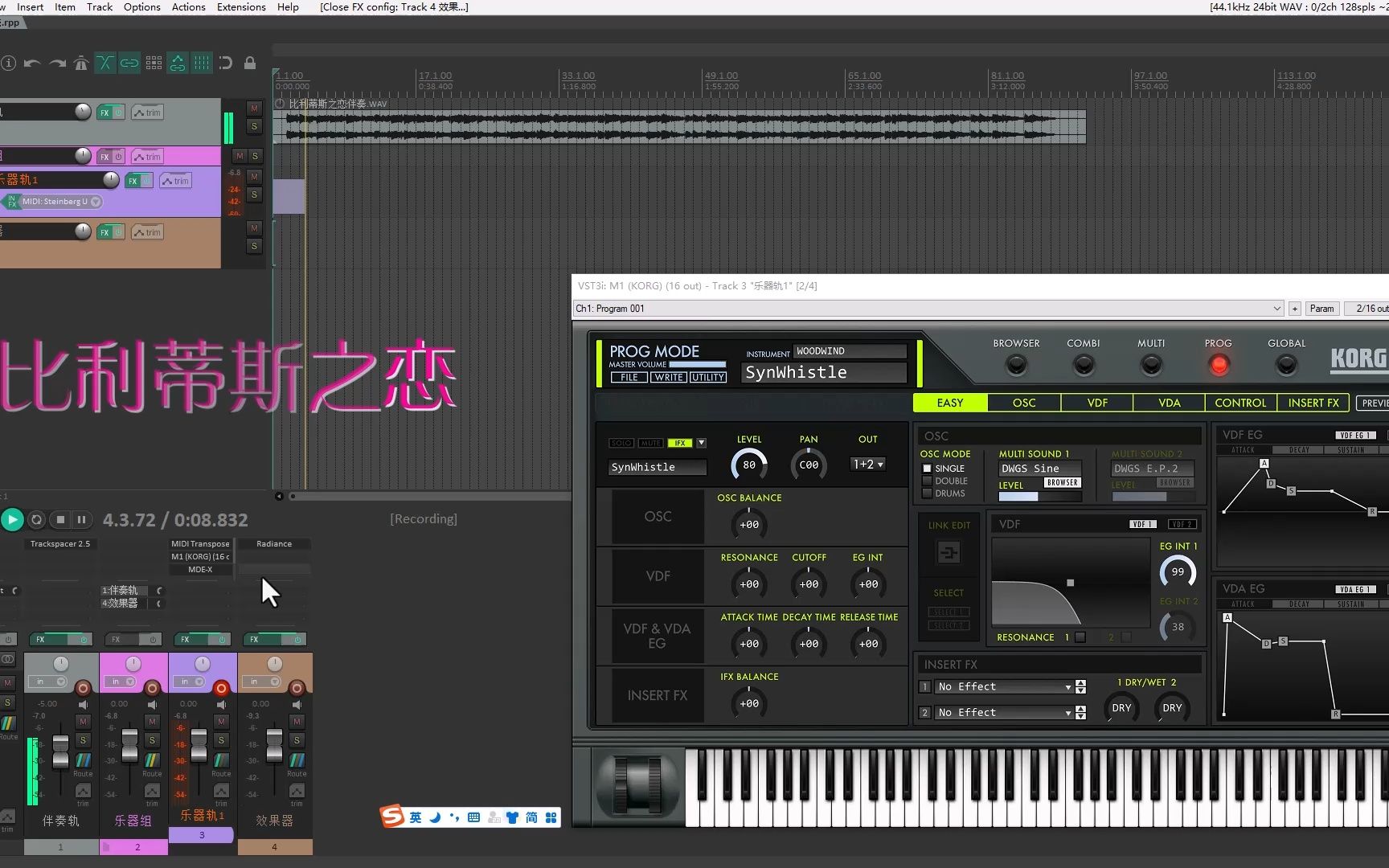This screenshot has width=1389, height=868.
Task: Toggle the repeat loop transport button
Action: [x=36, y=520]
